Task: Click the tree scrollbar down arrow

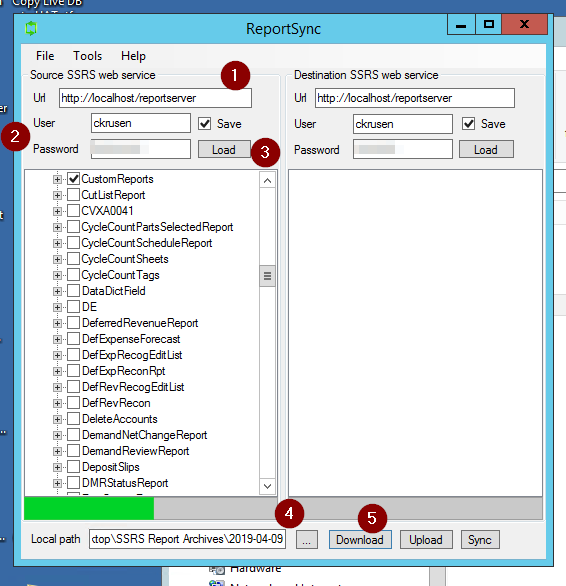Action: [x=267, y=486]
